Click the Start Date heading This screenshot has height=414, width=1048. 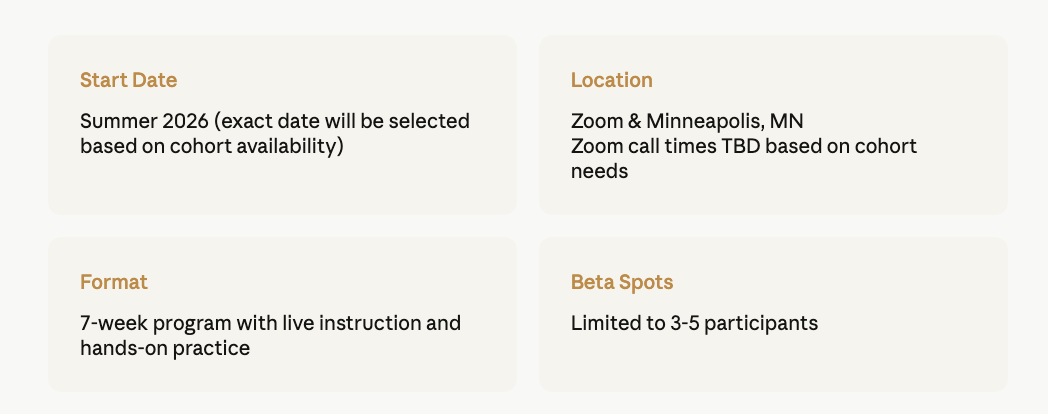(128, 80)
